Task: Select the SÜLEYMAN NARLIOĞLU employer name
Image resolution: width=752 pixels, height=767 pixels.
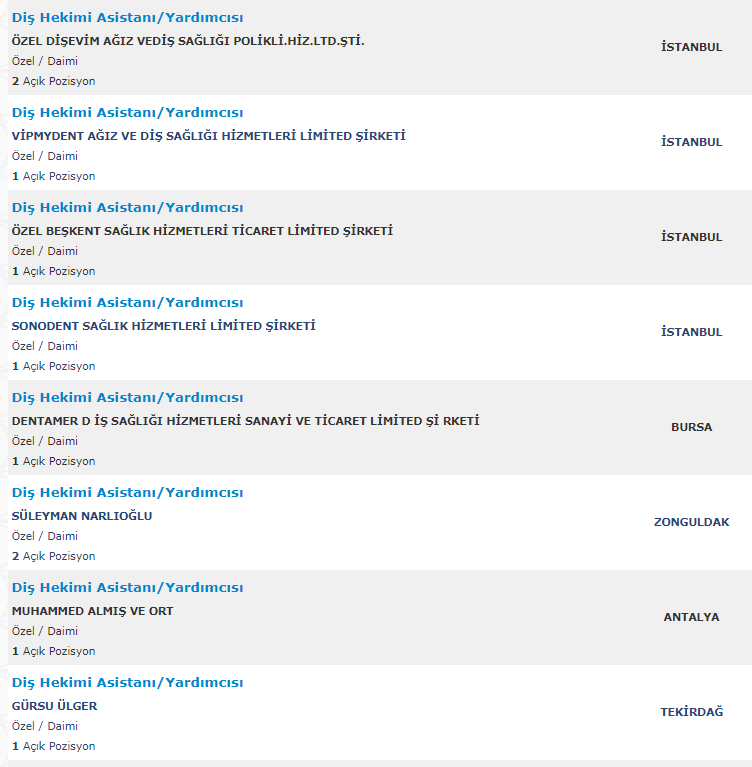Action: pyautogui.click(x=82, y=516)
